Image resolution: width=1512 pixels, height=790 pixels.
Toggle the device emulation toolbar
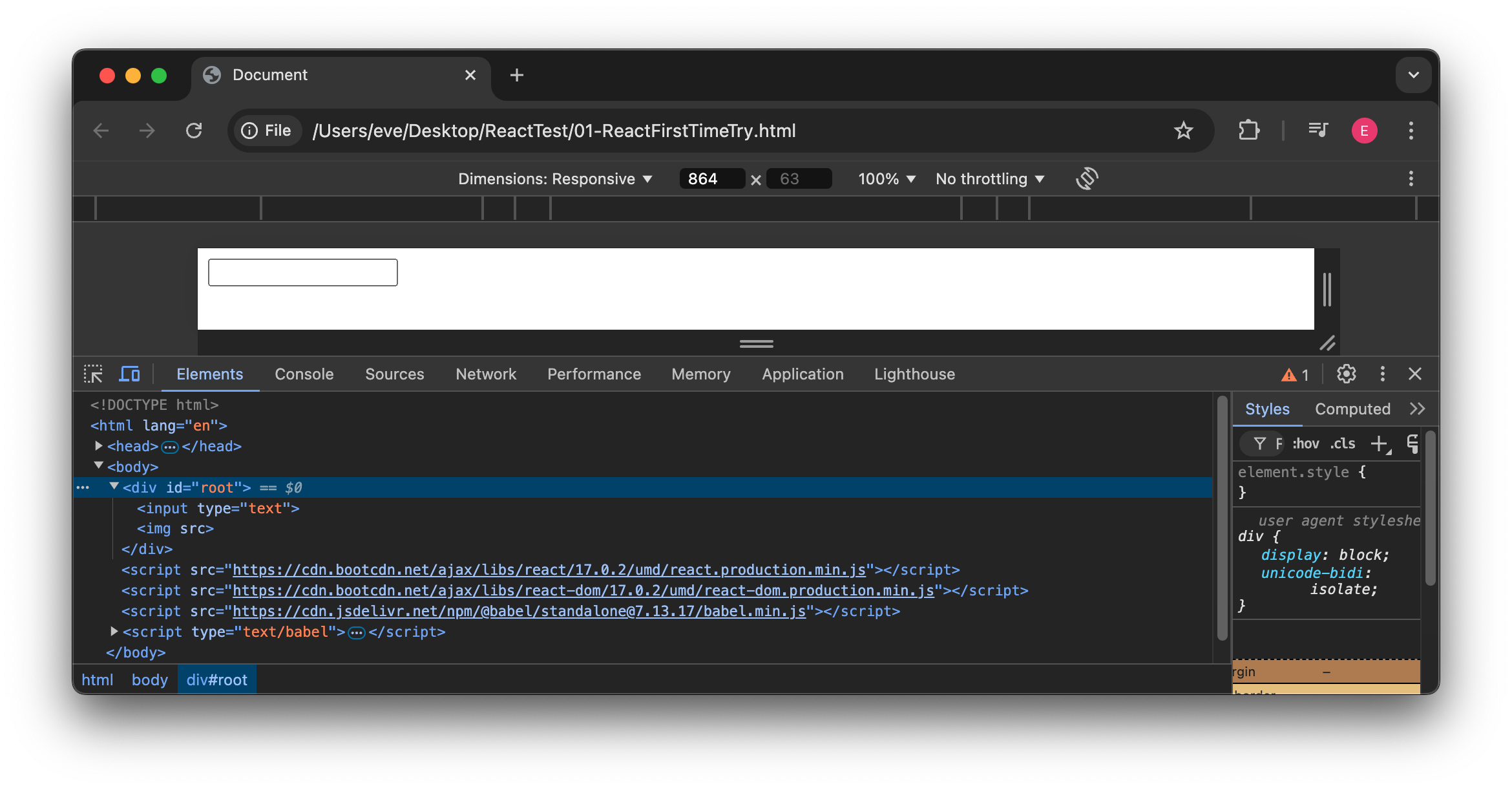click(x=129, y=374)
